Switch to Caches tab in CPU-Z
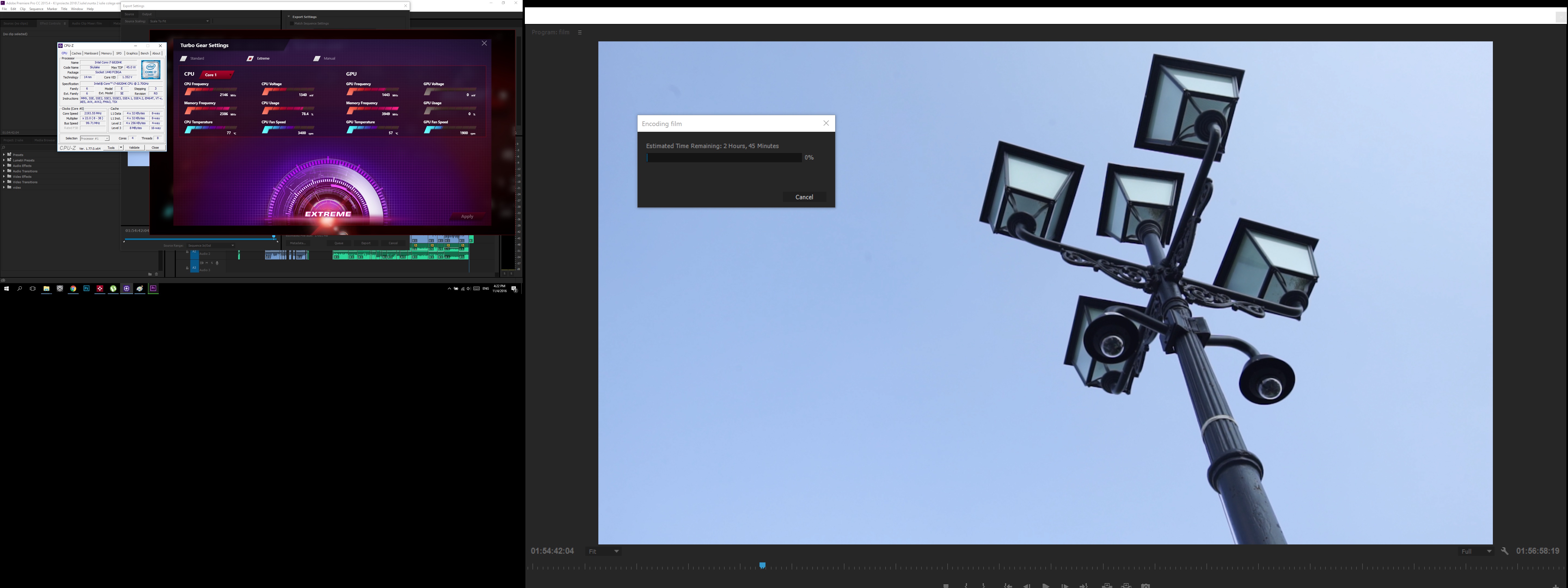The width and height of the screenshot is (1568, 588). (77, 54)
